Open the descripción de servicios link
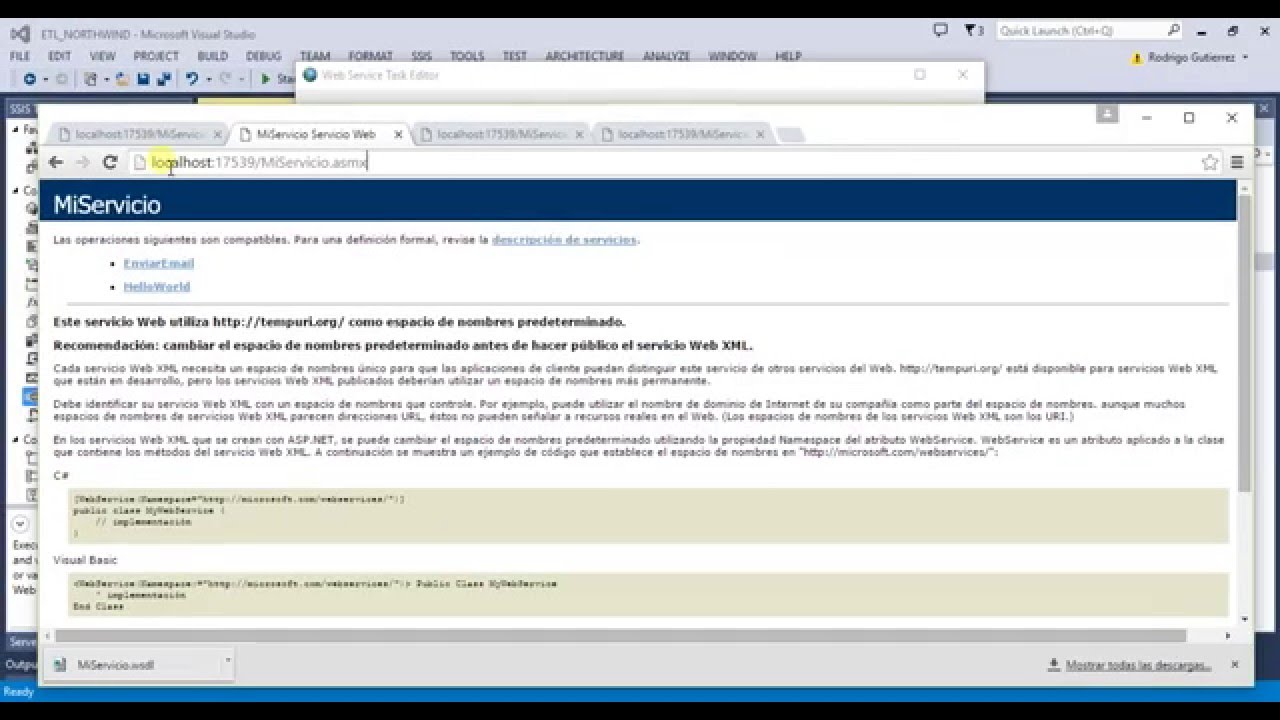 tap(564, 240)
